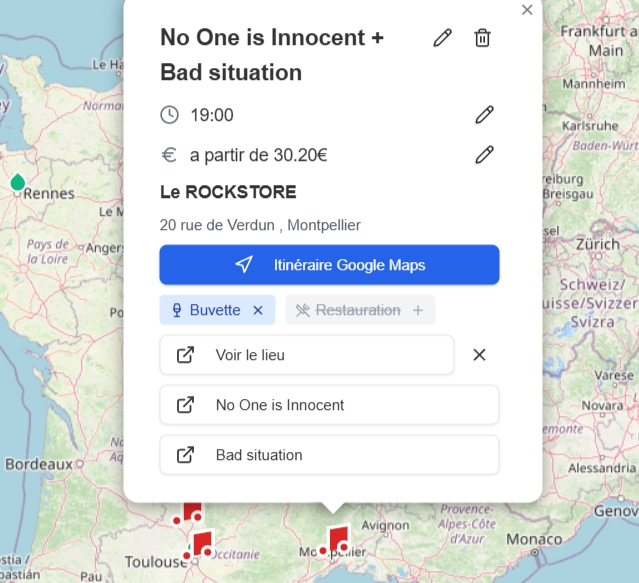639x583 pixels.
Task: Open the 'Voir le lieu' link
Action: 307,355
